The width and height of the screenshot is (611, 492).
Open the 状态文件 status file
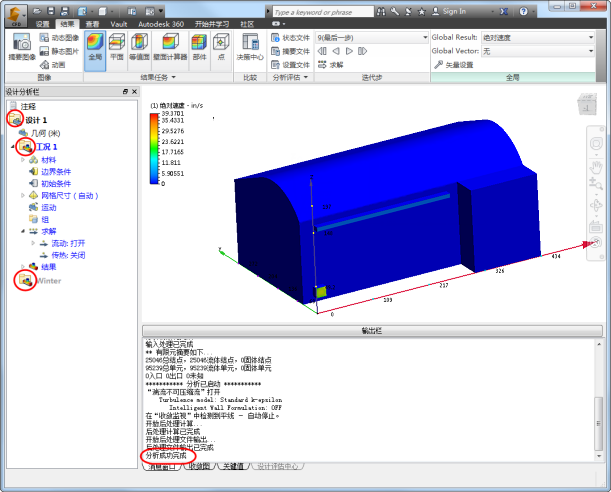290,38
